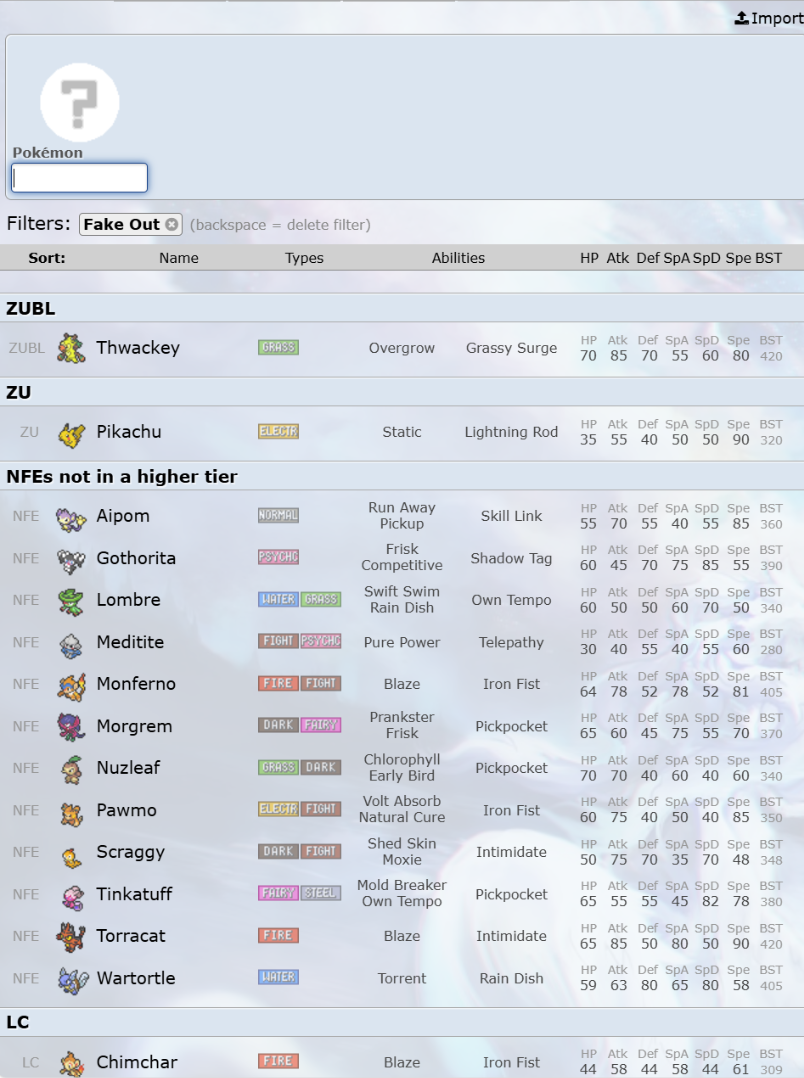Click Lombre's Water type badge
Viewport: 804px width, 1078px height.
click(x=279, y=599)
